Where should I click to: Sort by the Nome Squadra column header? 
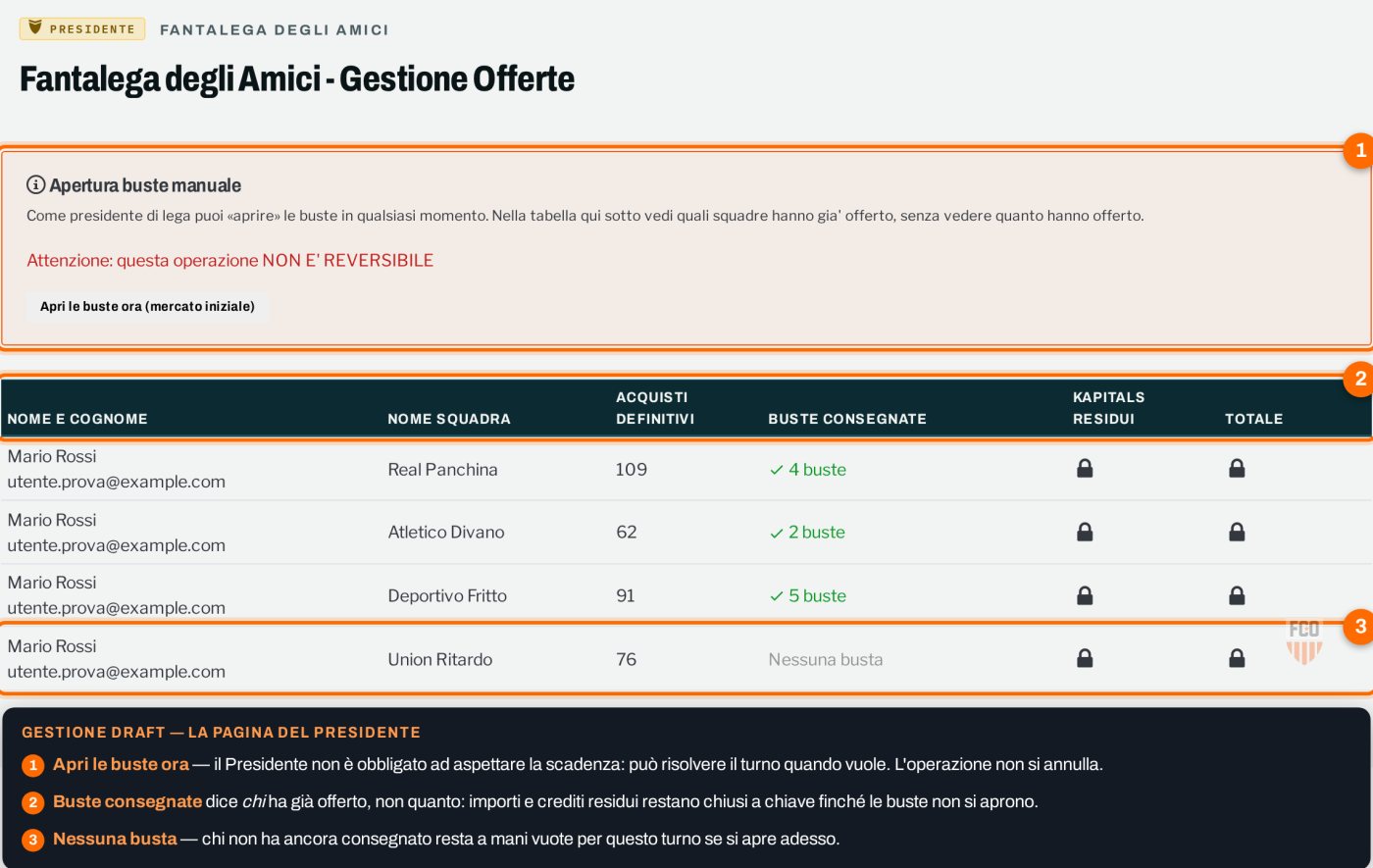449,419
